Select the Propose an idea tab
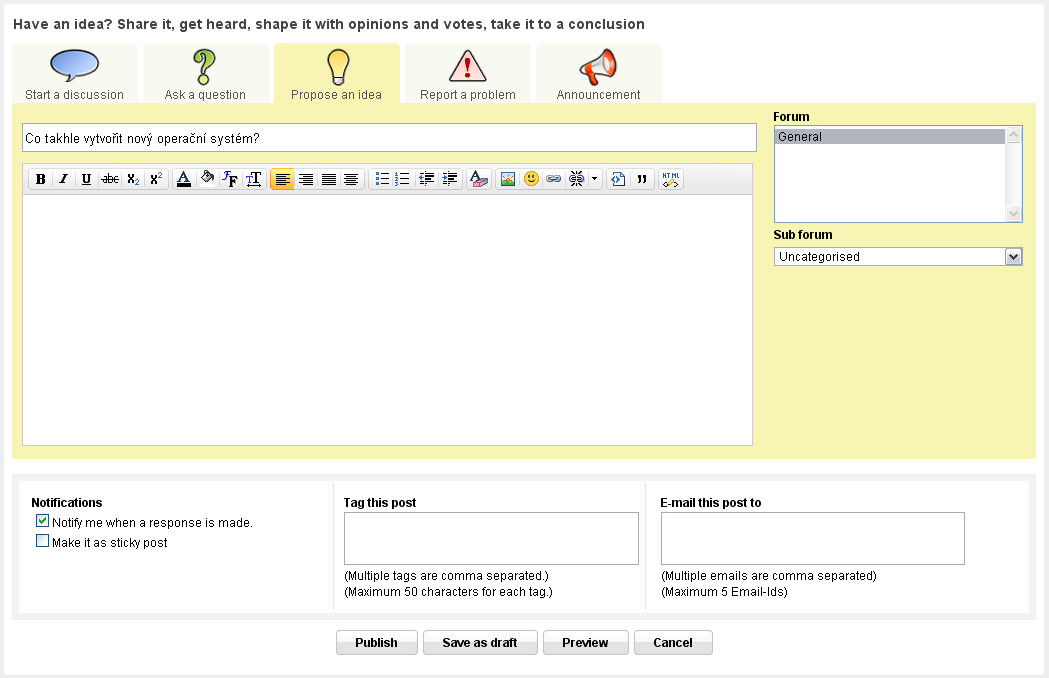Screen dimensions: 1049x678 pyautogui.click(x=337, y=74)
